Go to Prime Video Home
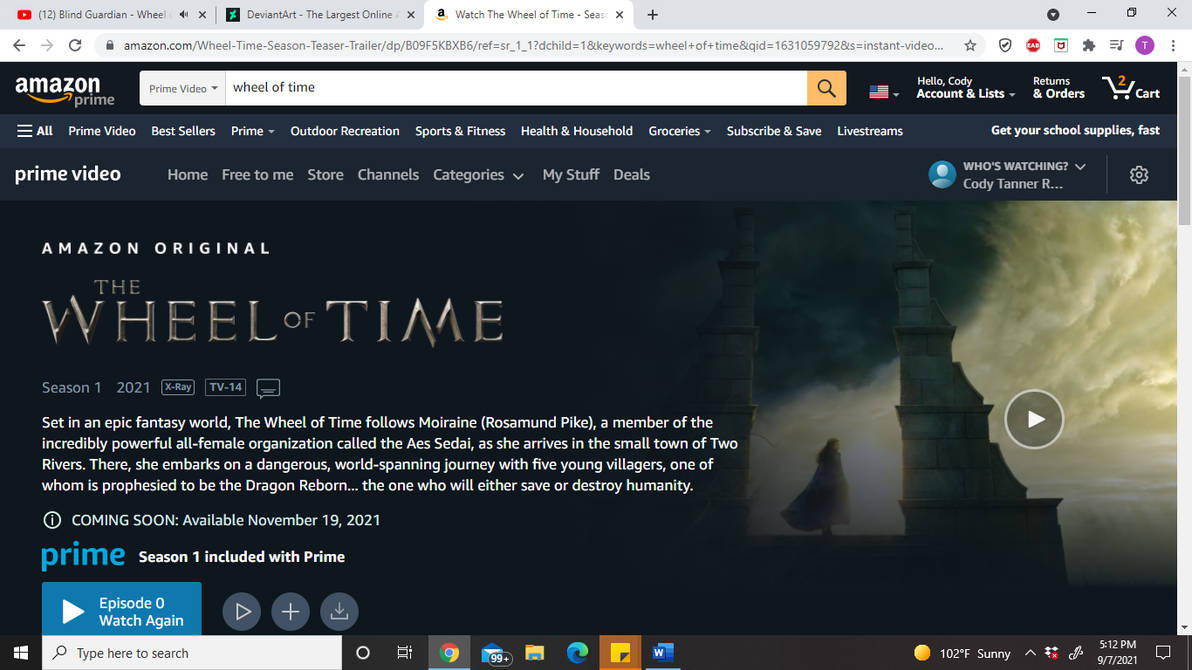This screenshot has width=1192, height=670. click(x=187, y=175)
